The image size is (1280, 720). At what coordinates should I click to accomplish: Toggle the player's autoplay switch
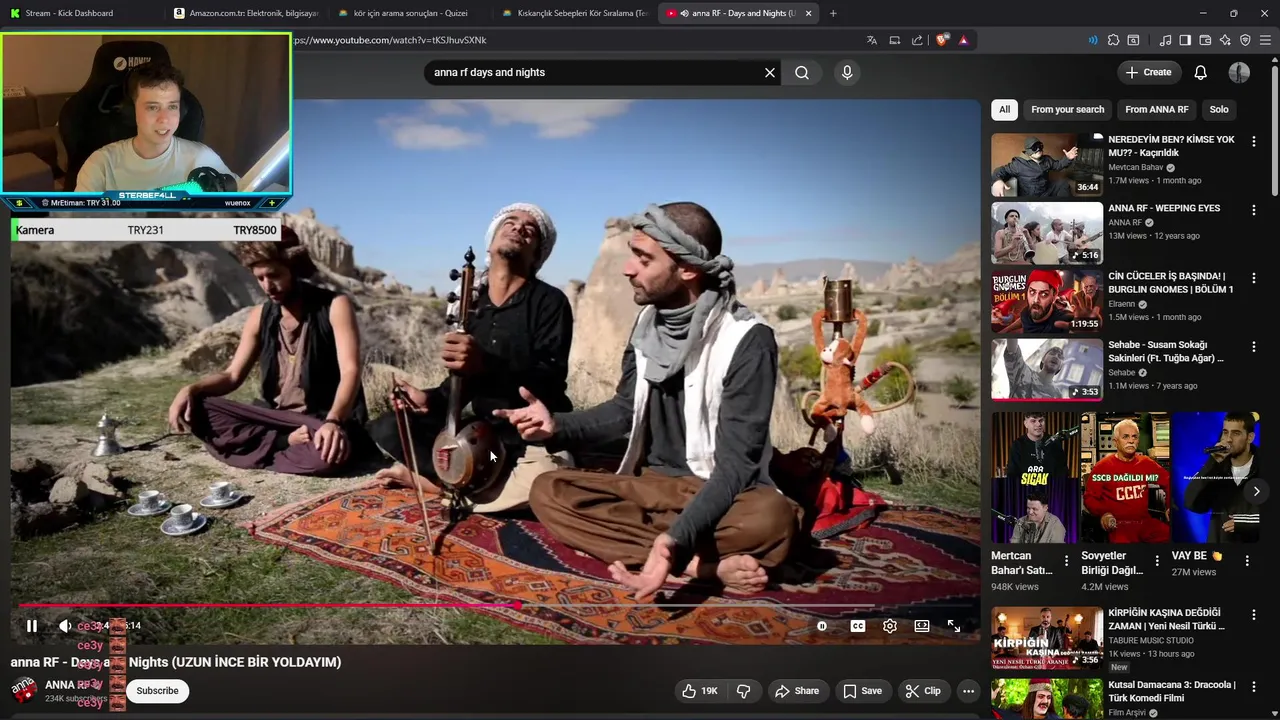[x=822, y=626]
